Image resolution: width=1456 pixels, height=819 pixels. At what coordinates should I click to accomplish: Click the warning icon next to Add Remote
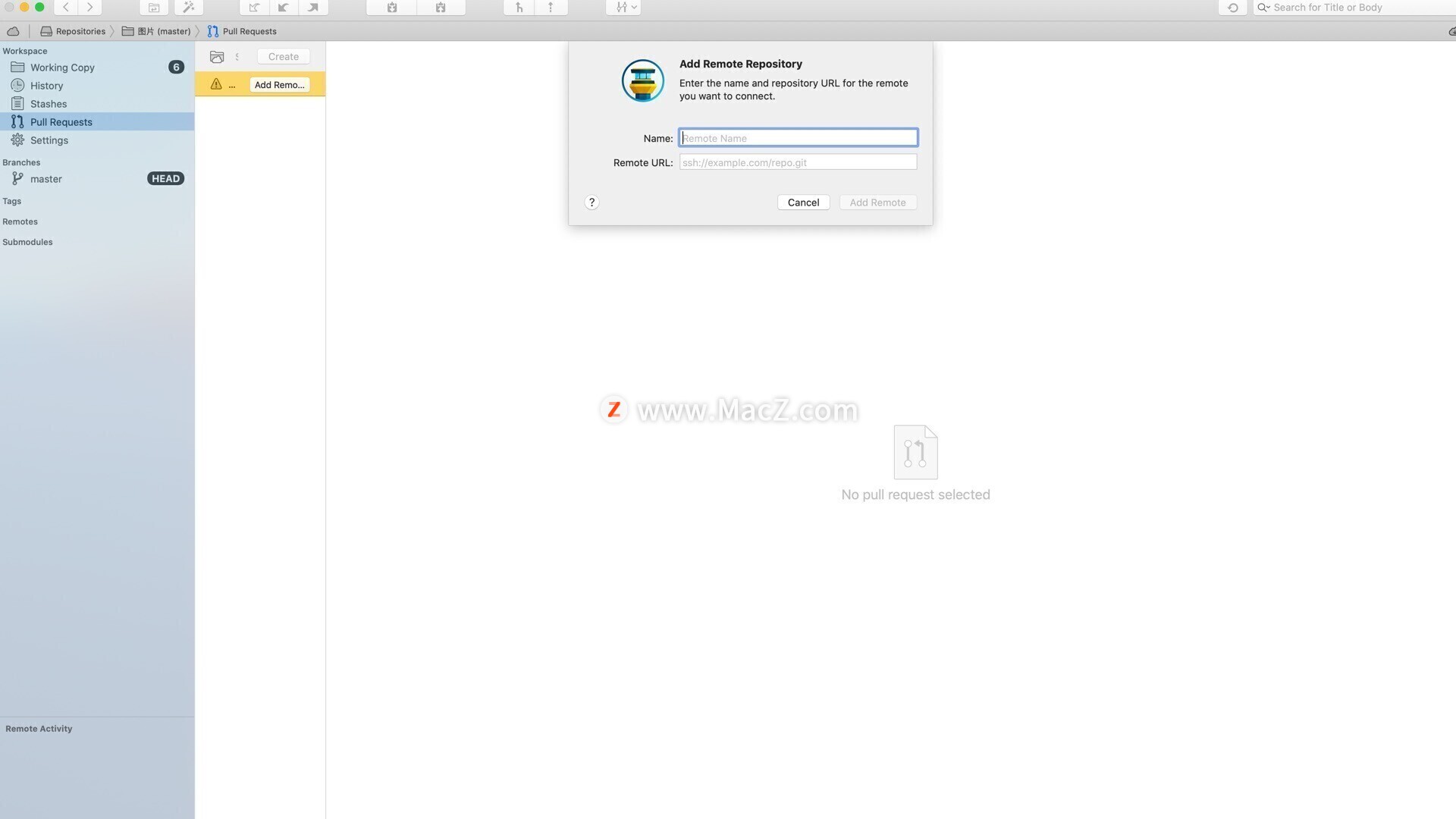pos(214,83)
